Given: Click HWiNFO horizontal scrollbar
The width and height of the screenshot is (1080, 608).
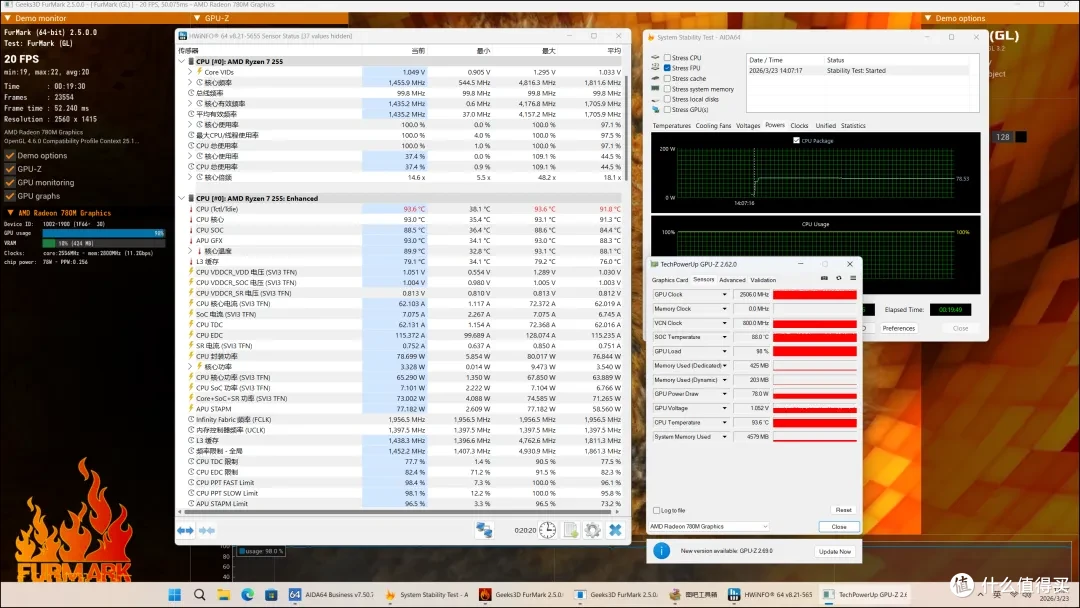Looking at the screenshot, I should click(399, 512).
